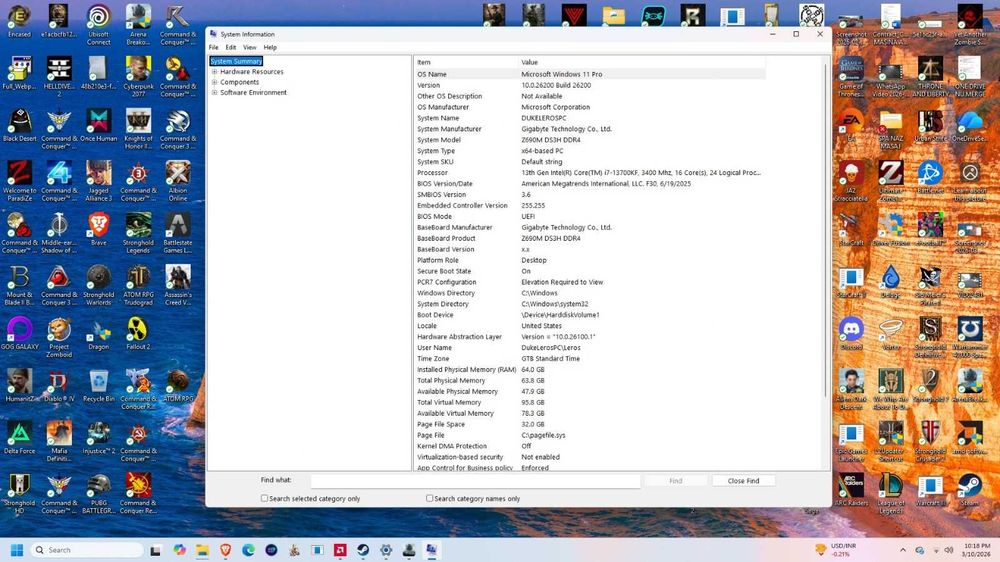
Task: Select the OS Name row
Action: point(590,74)
